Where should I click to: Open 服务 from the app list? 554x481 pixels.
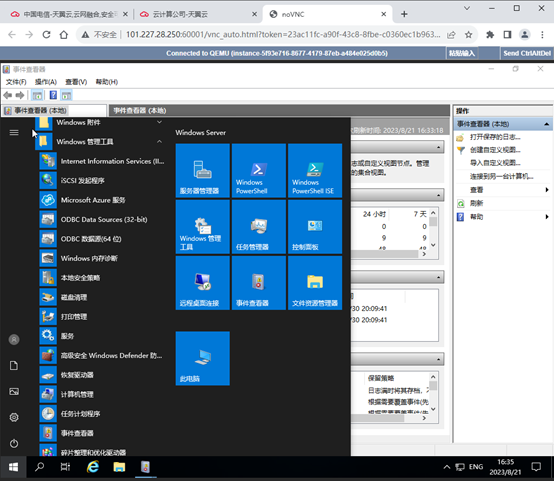tap(102, 336)
